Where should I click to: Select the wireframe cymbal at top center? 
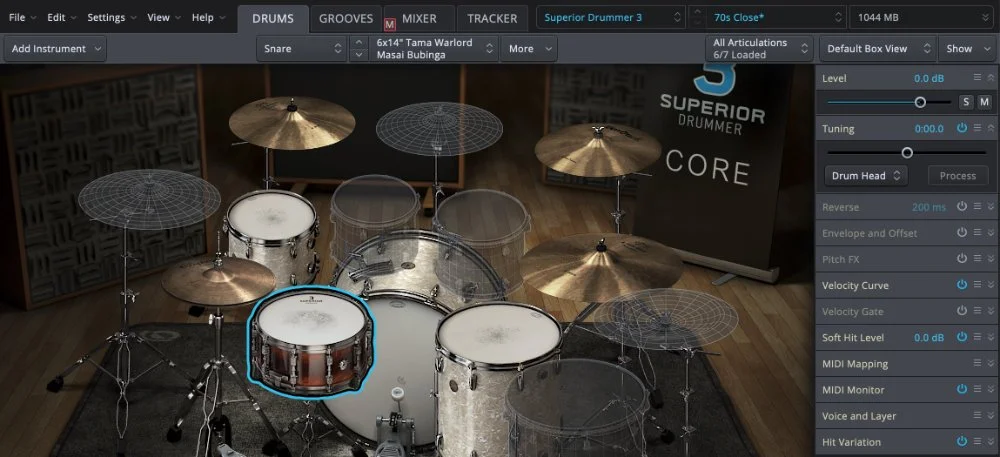tap(439, 129)
